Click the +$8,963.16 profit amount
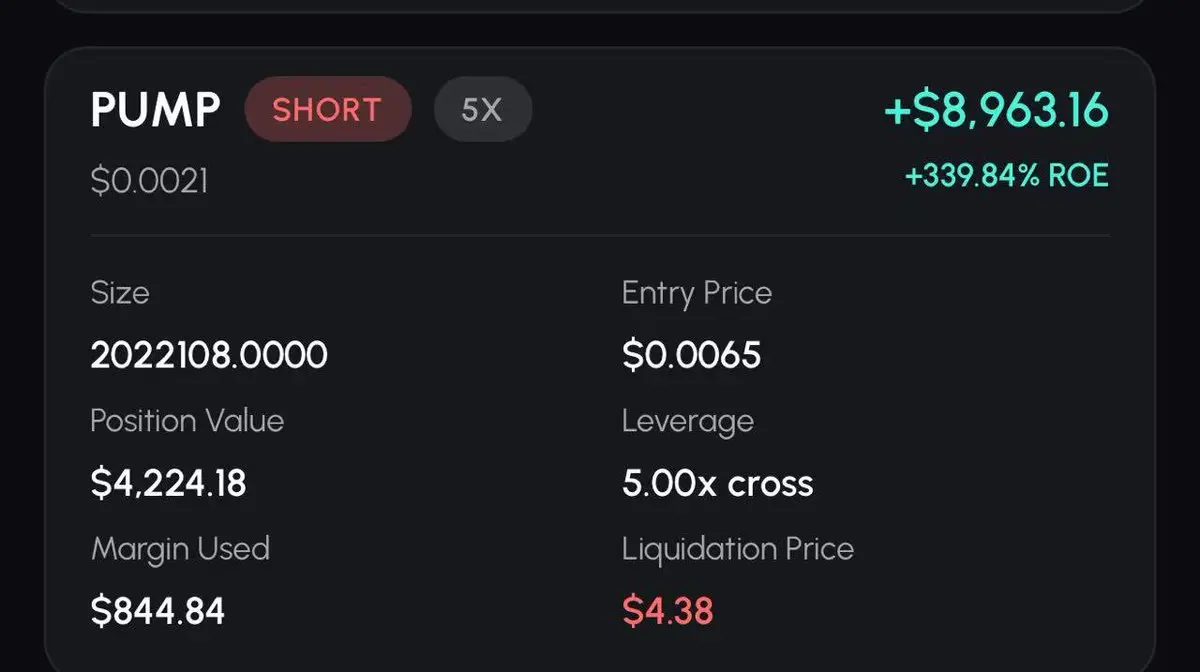1200x672 pixels. pyautogui.click(x=996, y=110)
